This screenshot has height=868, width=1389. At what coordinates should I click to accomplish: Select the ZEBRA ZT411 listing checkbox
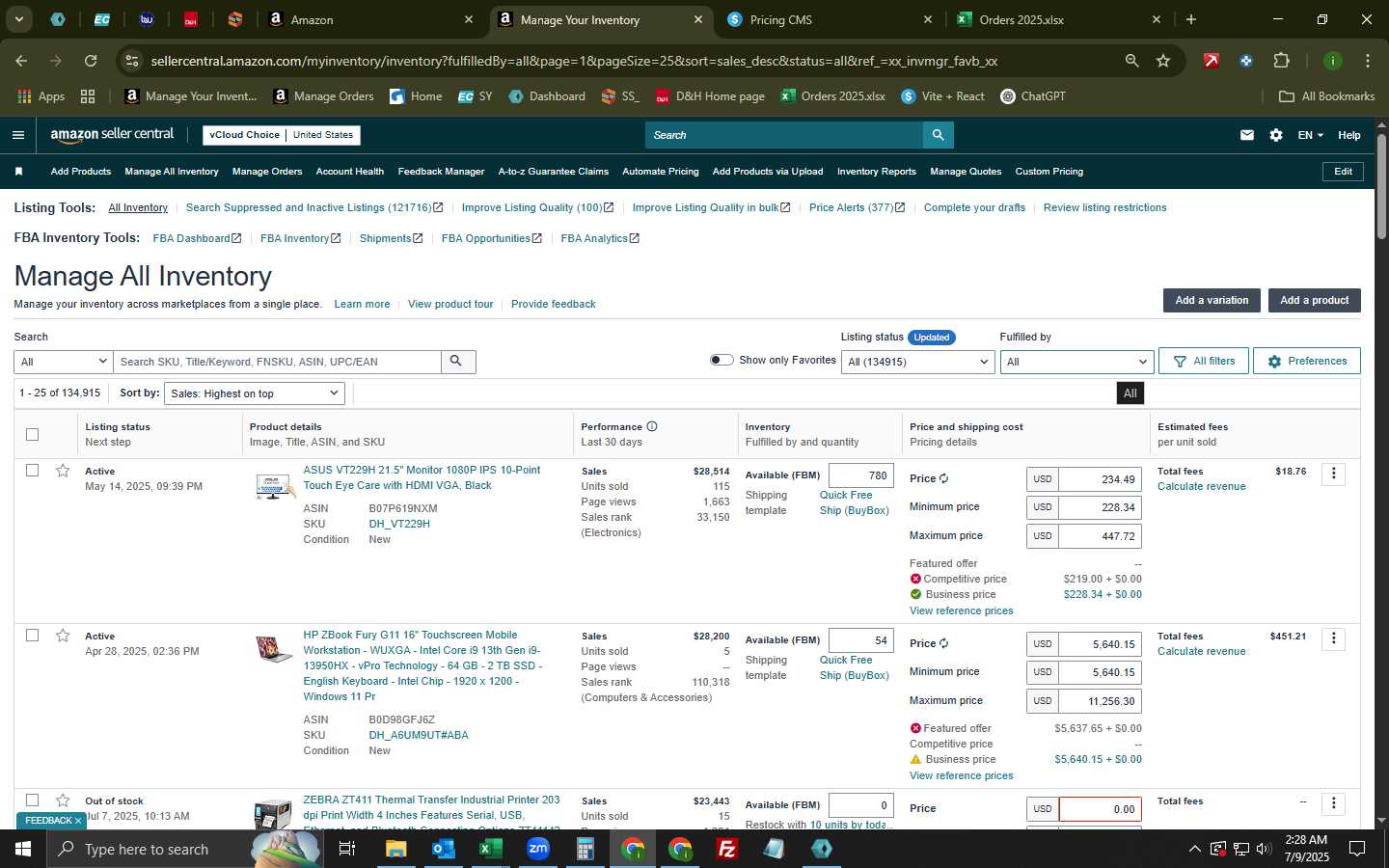32,800
